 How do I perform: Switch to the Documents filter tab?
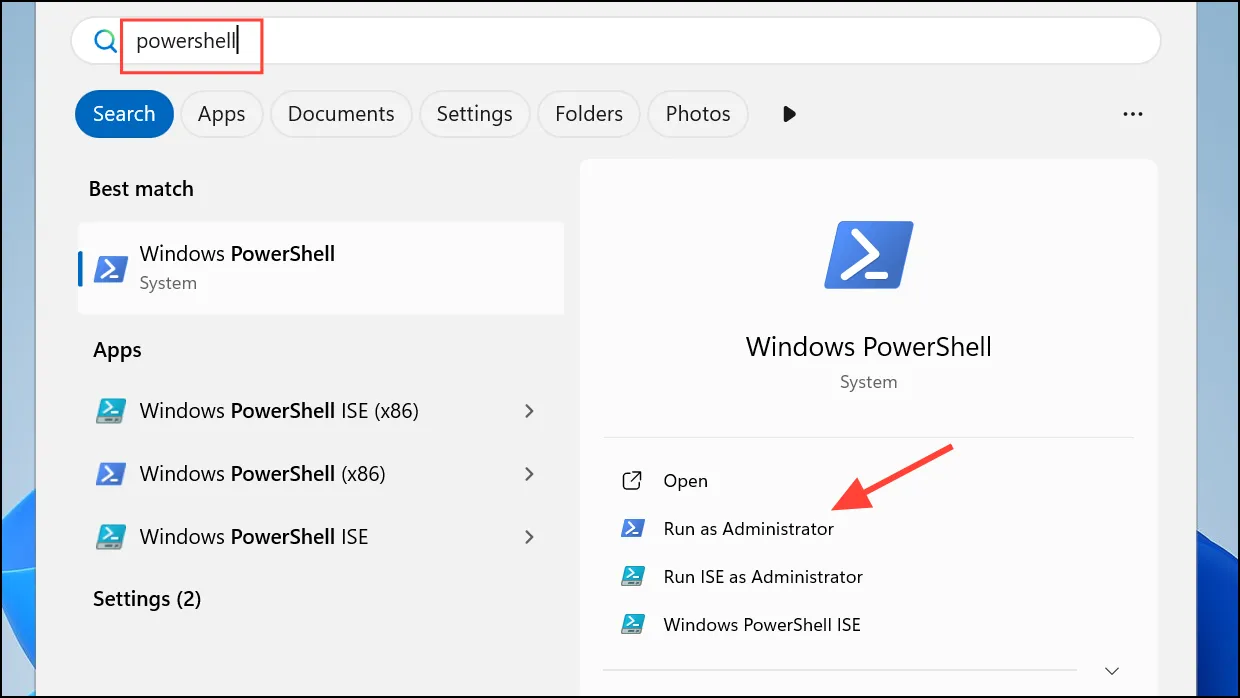[341, 114]
